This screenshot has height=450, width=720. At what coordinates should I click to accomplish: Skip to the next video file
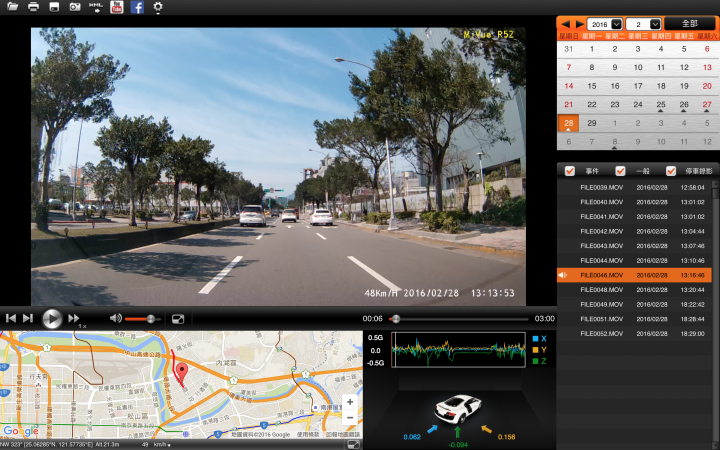[28, 318]
